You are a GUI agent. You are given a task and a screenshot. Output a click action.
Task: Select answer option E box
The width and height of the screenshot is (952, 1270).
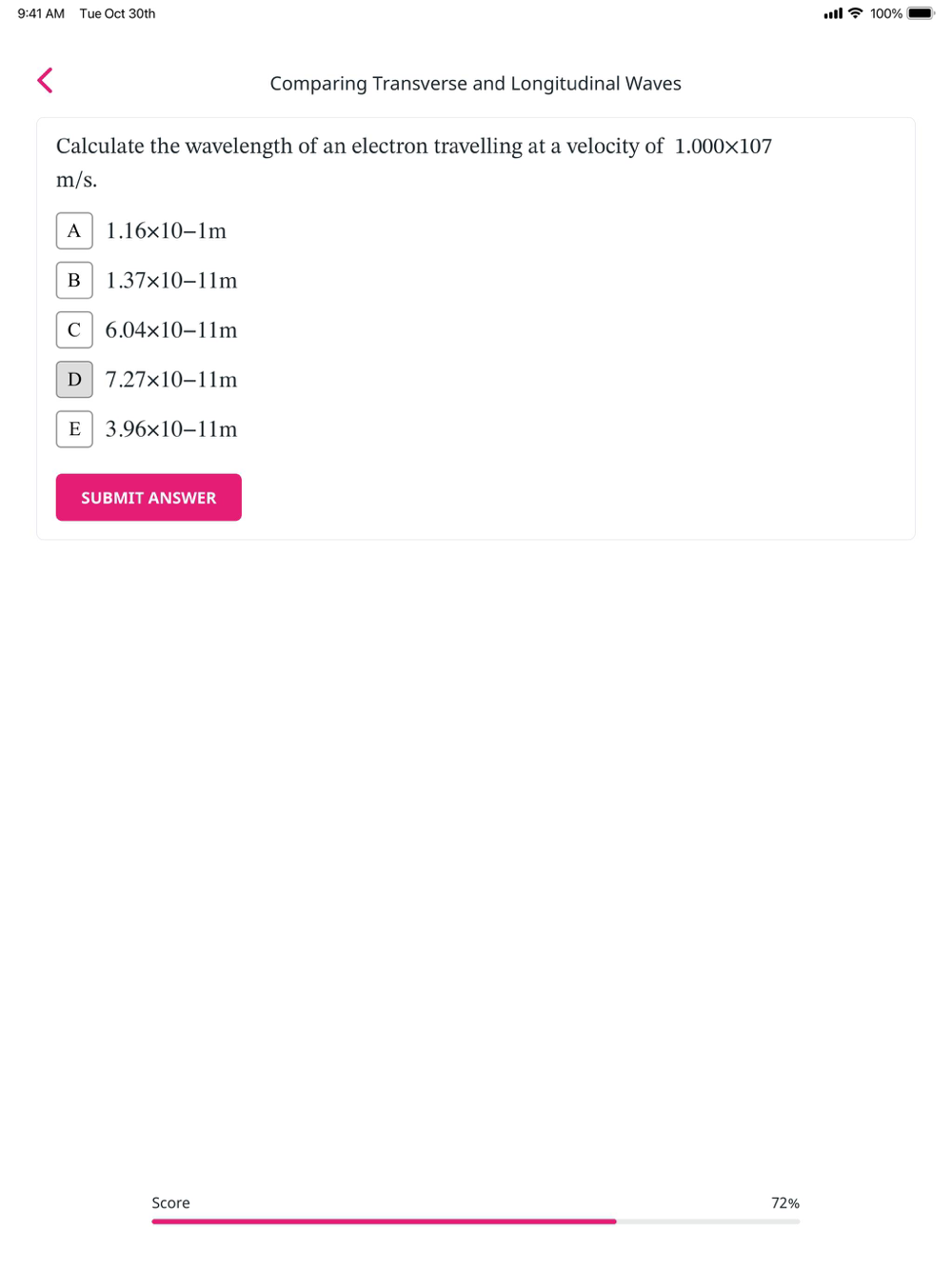pos(74,429)
